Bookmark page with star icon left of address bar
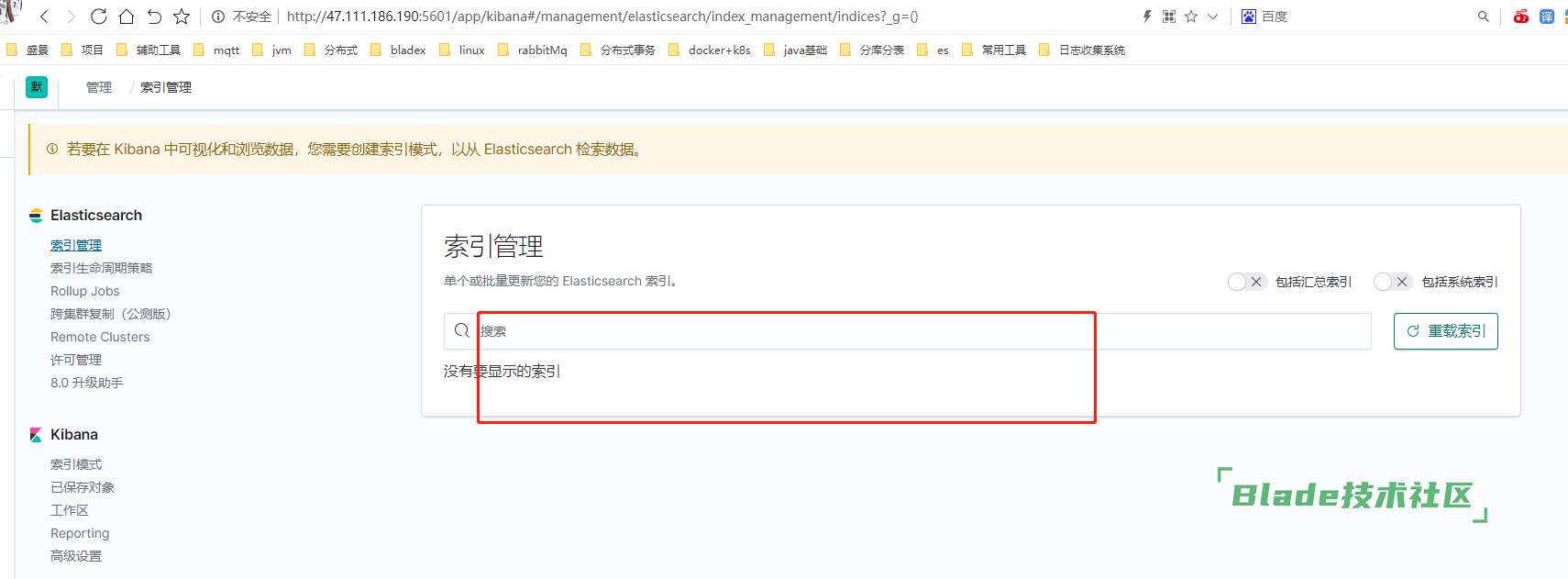 [182, 17]
